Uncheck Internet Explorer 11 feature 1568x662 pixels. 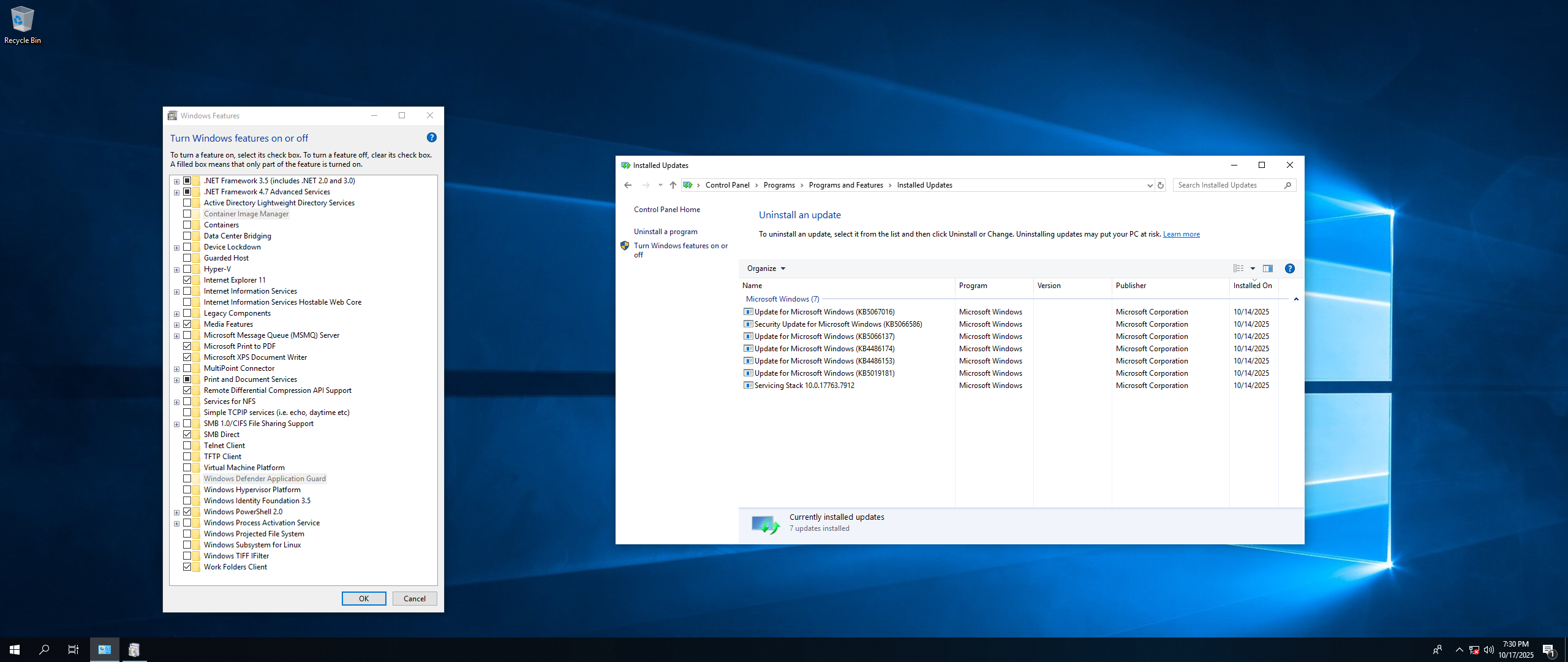pos(187,280)
